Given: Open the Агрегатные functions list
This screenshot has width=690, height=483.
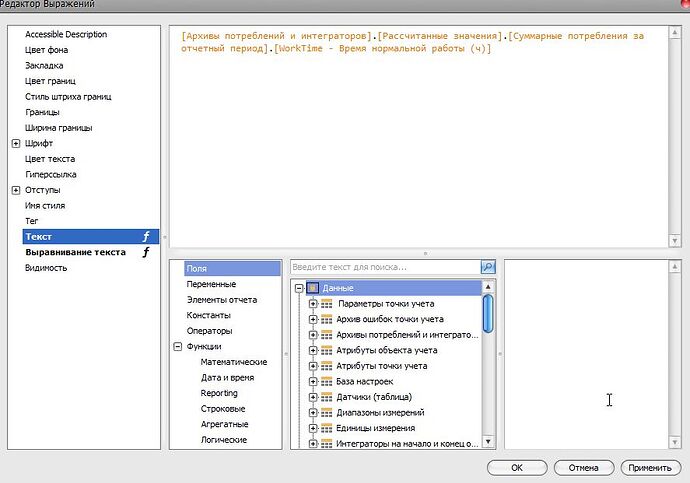Looking at the screenshot, I should pyautogui.click(x=224, y=424).
